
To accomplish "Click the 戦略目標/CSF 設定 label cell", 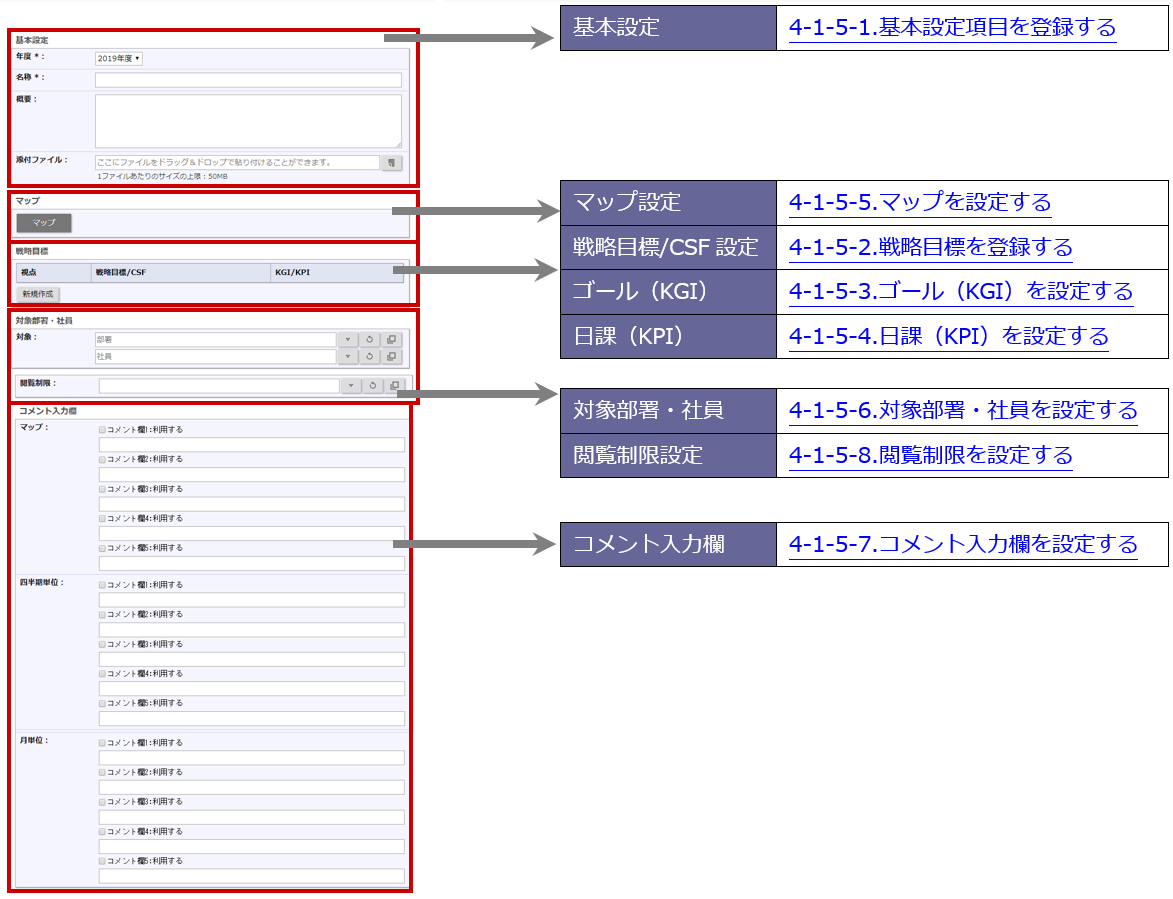I will (668, 248).
